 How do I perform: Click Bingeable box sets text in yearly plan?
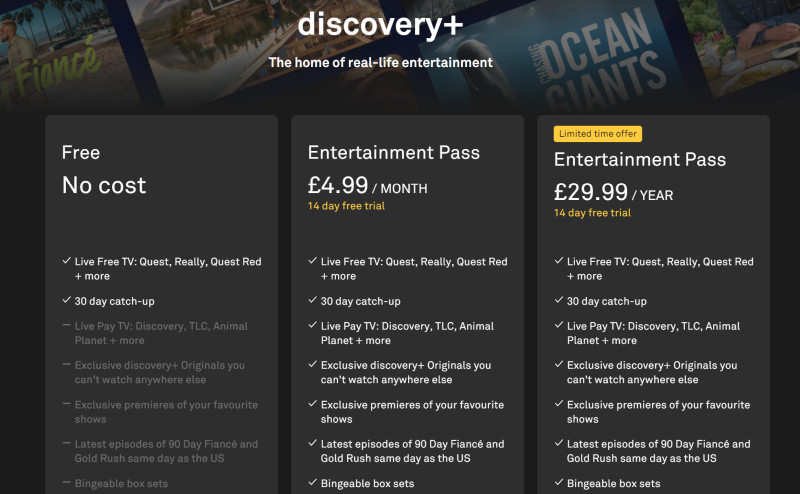(x=613, y=483)
